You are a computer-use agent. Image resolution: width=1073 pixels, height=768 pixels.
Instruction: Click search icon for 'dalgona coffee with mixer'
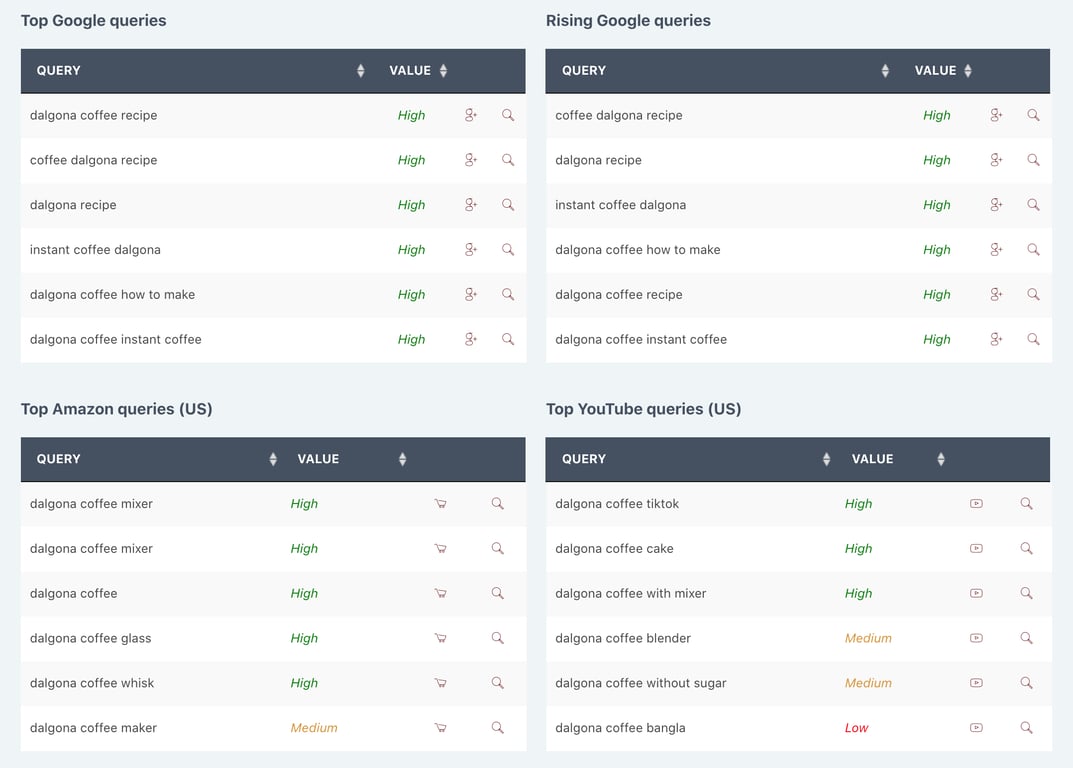pyautogui.click(x=1026, y=593)
